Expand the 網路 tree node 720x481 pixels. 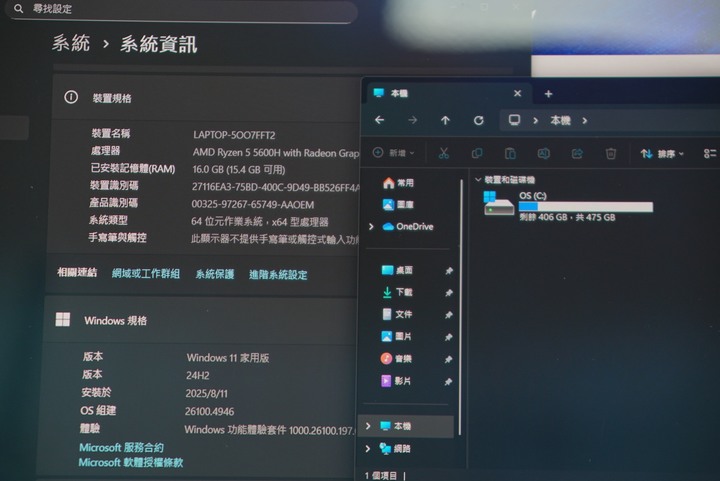coord(367,448)
